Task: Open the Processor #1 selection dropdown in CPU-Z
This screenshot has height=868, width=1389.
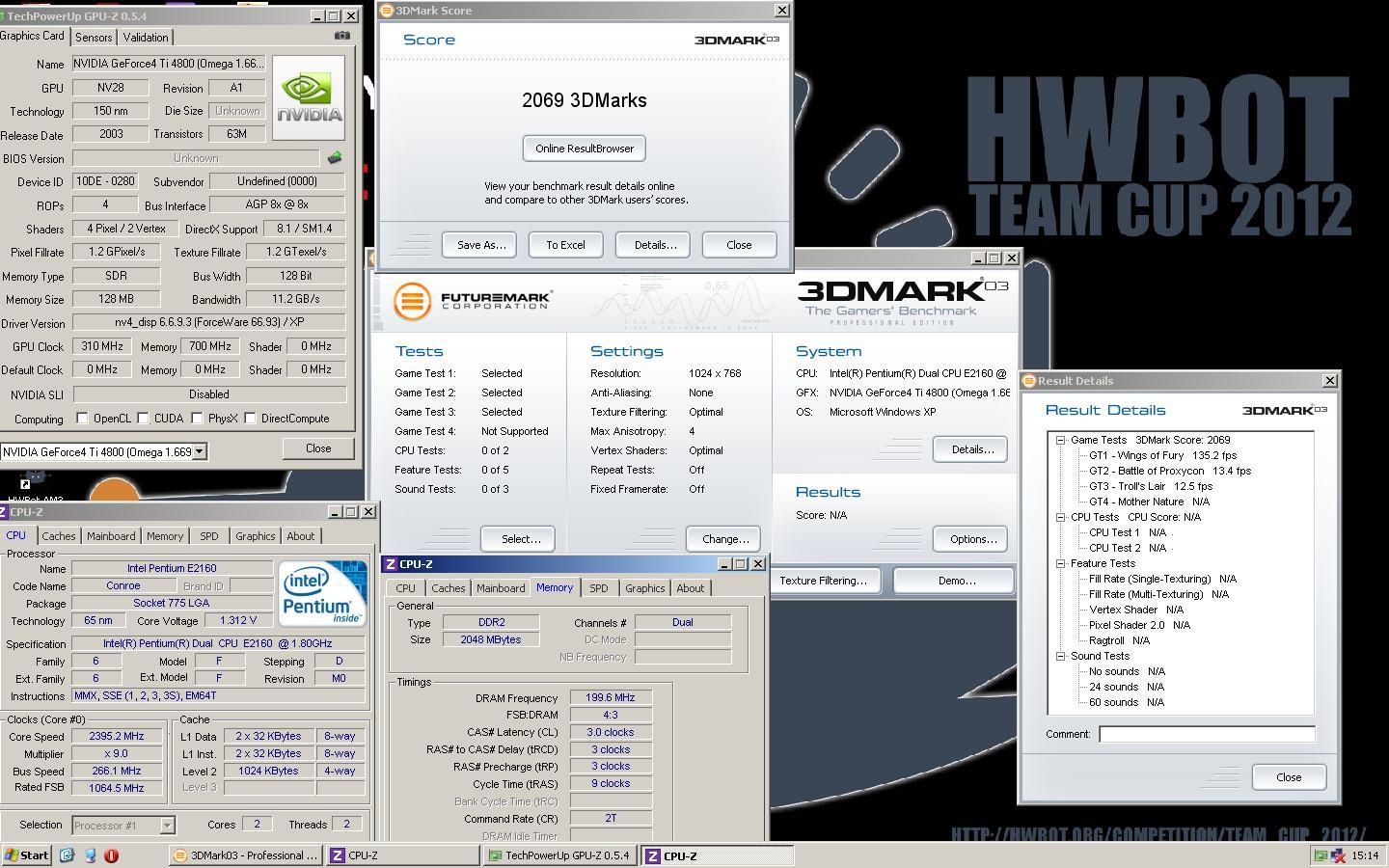Action: point(167,826)
